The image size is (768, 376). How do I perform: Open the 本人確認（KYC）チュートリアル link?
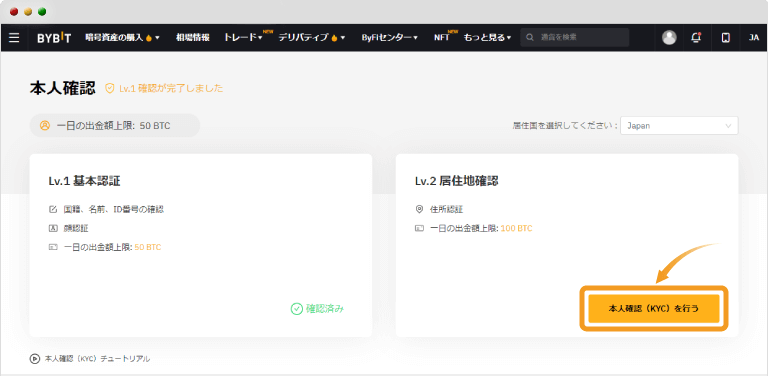pyautogui.click(x=97, y=358)
